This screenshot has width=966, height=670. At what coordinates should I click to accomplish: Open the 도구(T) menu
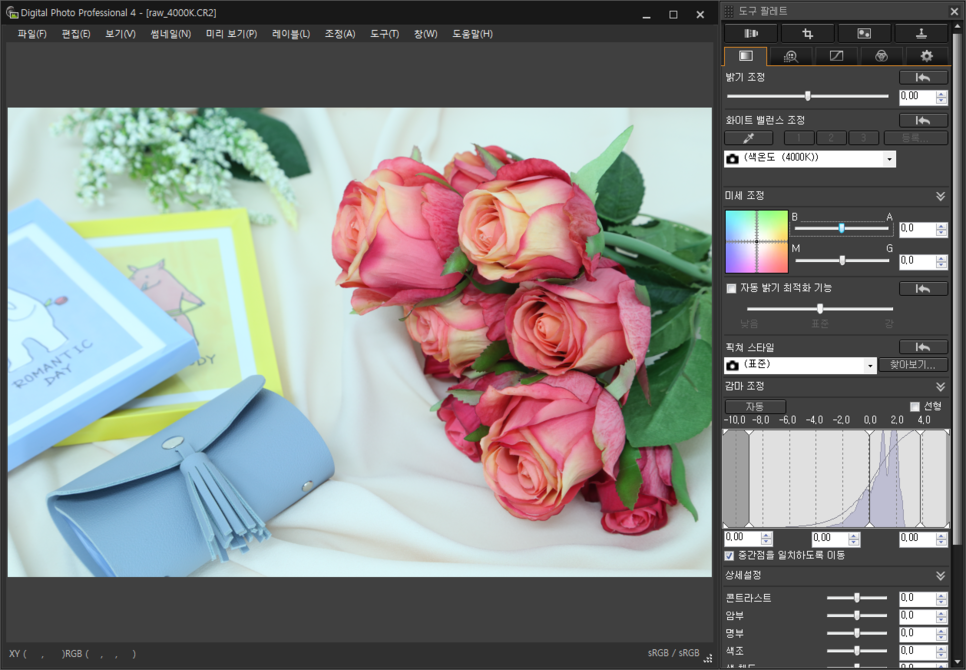(x=384, y=34)
